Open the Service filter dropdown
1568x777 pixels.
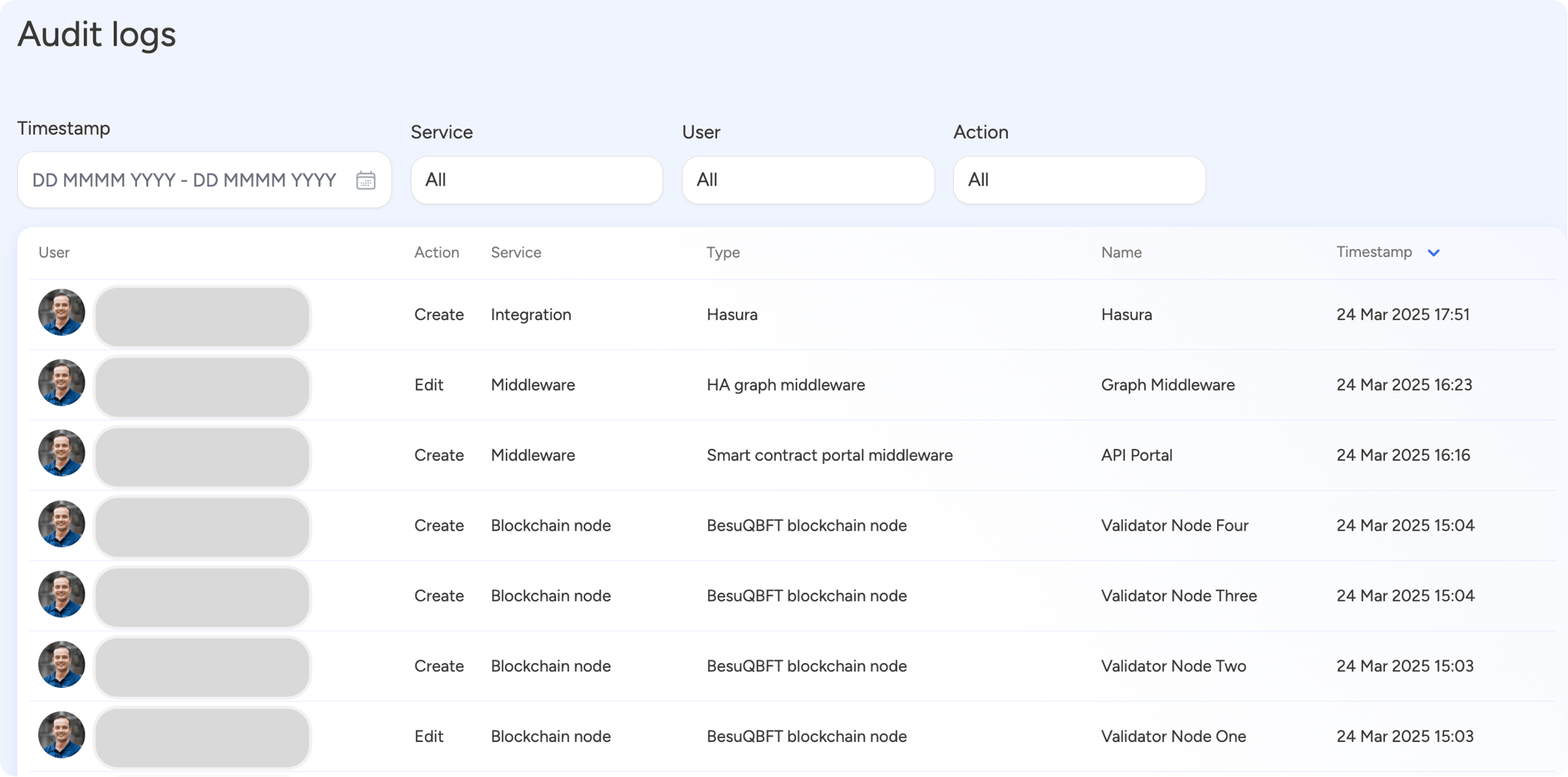[x=536, y=180]
